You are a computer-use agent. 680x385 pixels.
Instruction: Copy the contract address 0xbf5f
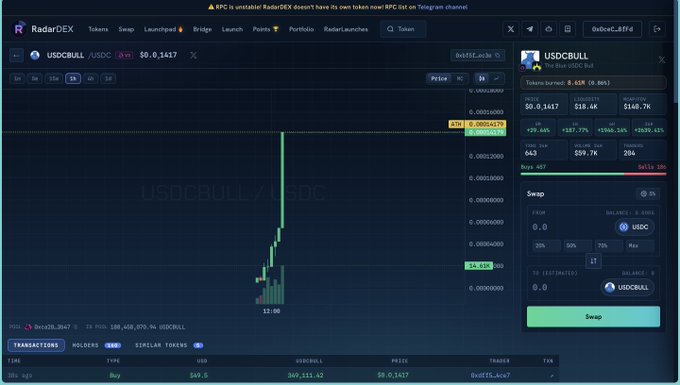(477, 55)
